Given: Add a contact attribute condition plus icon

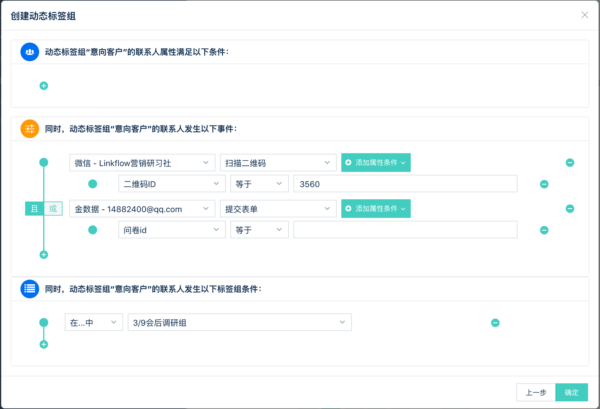Looking at the screenshot, I should point(44,86).
